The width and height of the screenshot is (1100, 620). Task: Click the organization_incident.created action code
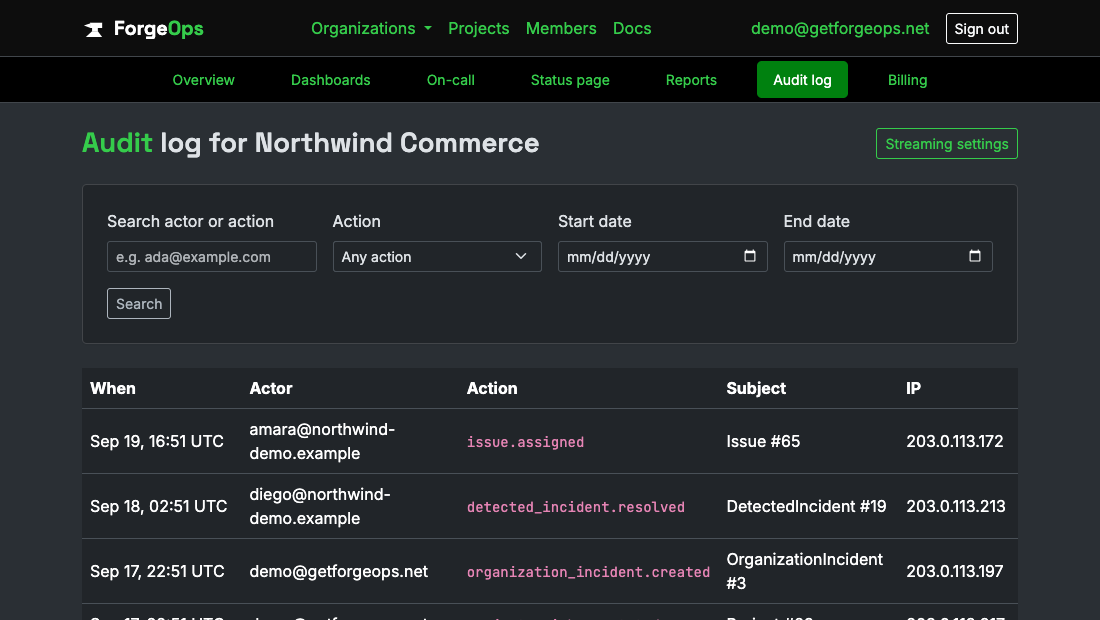pos(589,572)
